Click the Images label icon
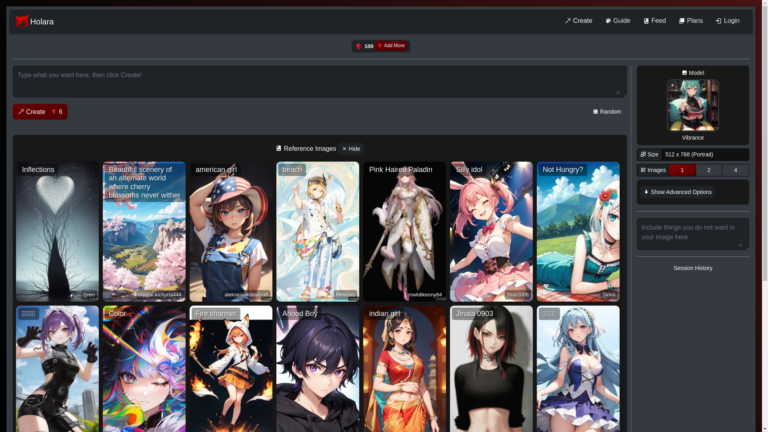This screenshot has width=768, height=432. pyautogui.click(x=643, y=170)
